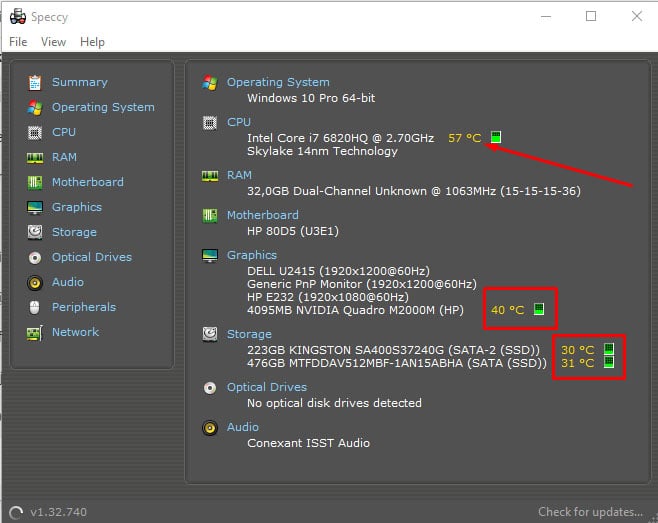Click the Summary clipboard icon in sidebar
The image size is (658, 523).
[x=35, y=82]
